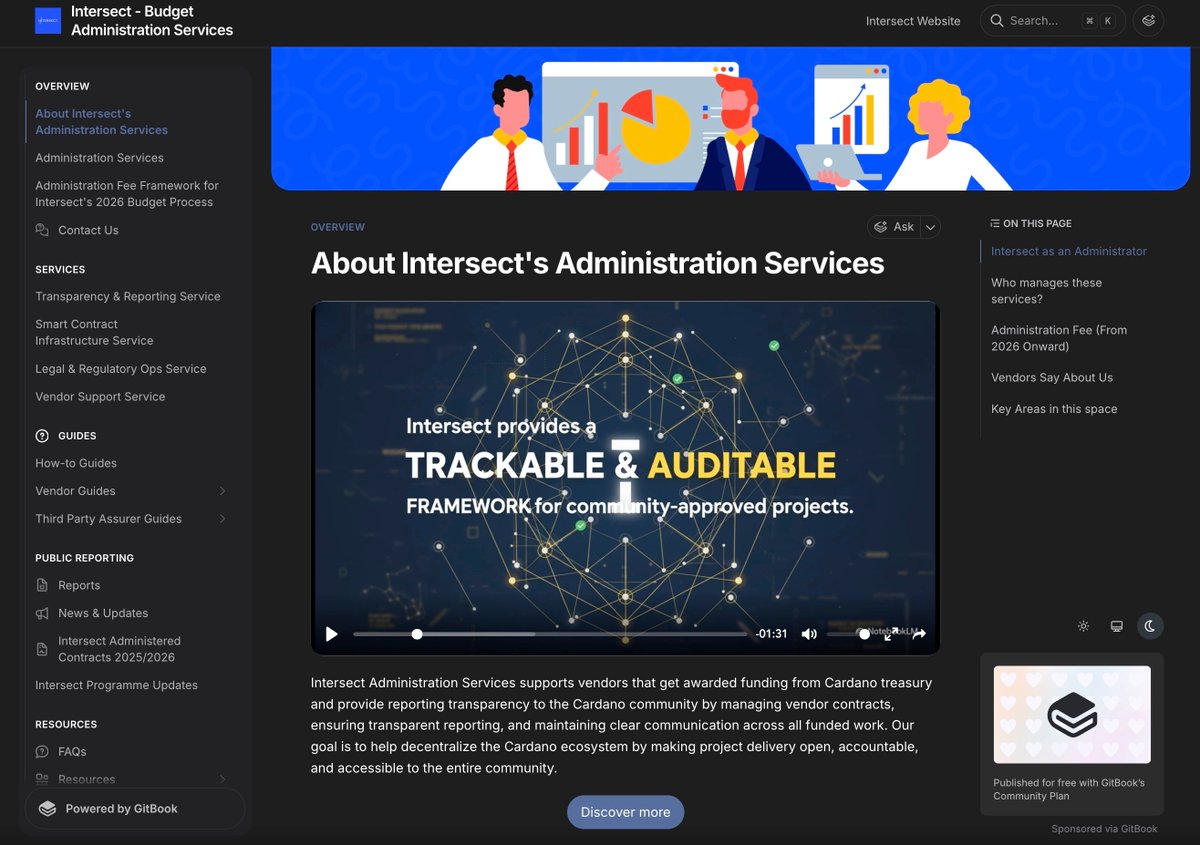Image resolution: width=1200 pixels, height=845 pixels.
Task: Click the Guides question mark icon
Action: 42,436
